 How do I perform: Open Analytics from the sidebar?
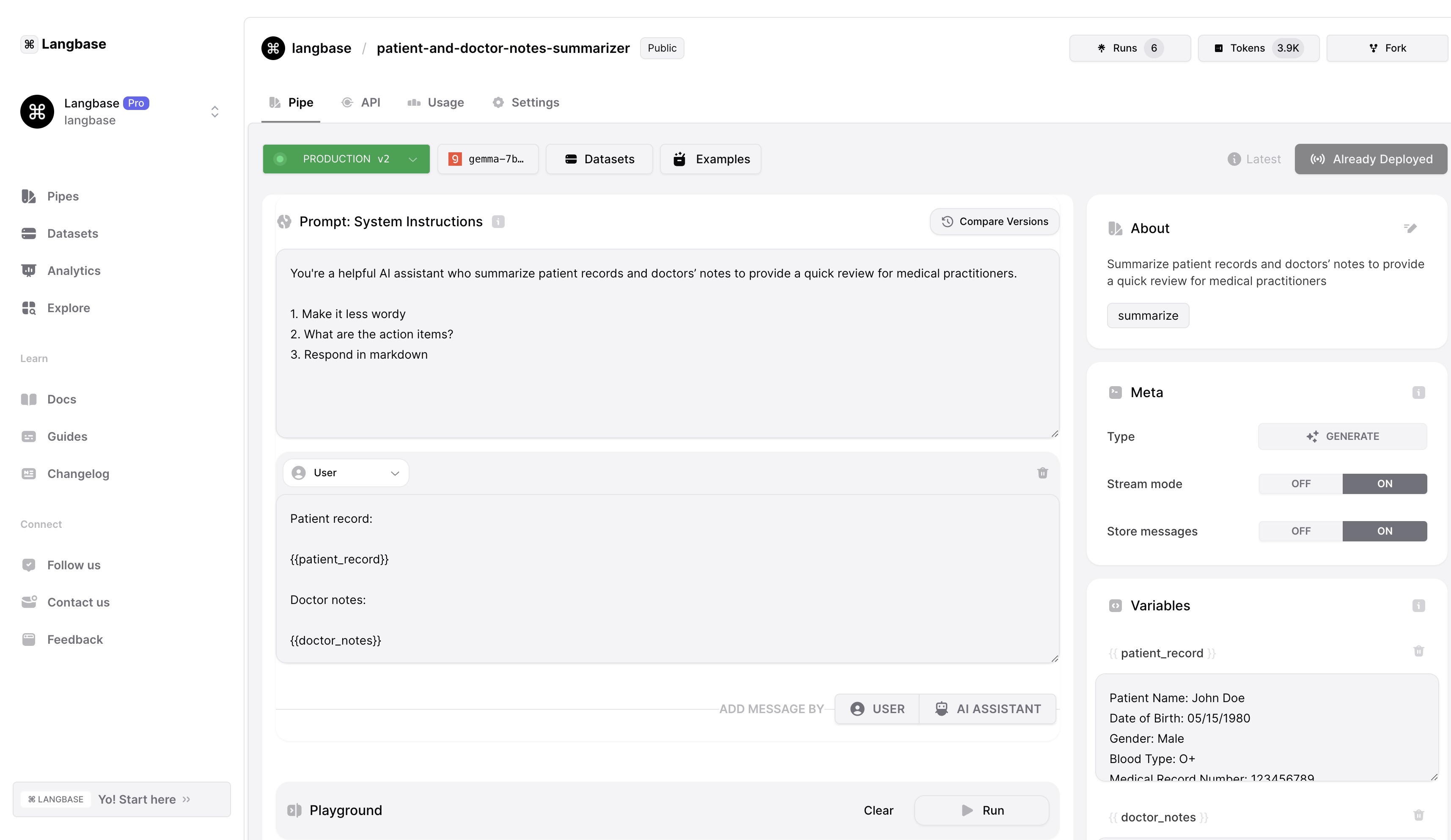click(74, 271)
